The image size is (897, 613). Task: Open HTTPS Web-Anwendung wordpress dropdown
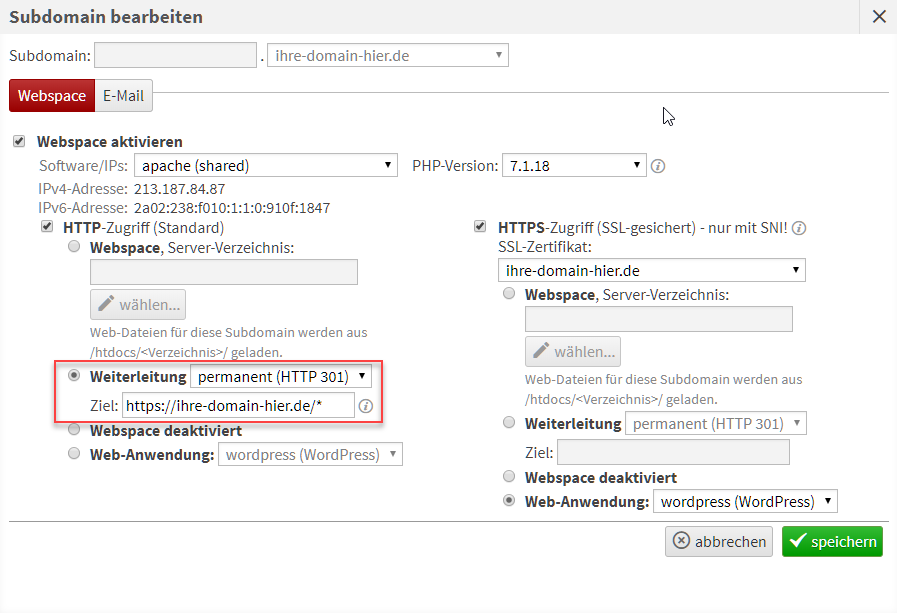click(744, 501)
